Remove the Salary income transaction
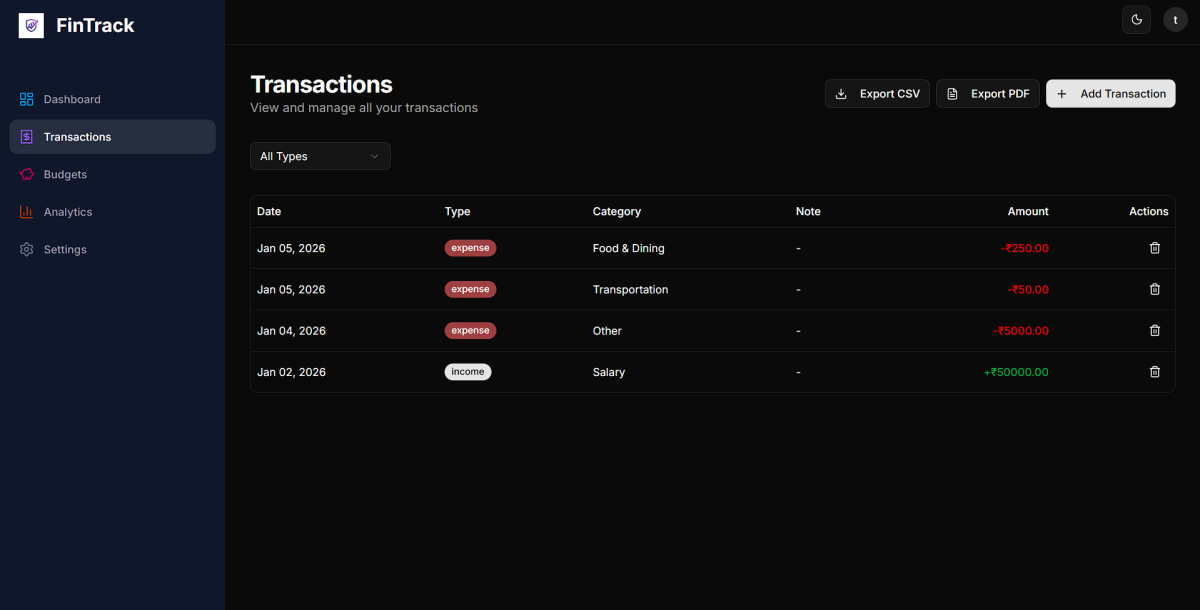Screen dimensions: 1200x610 point(1154,372)
